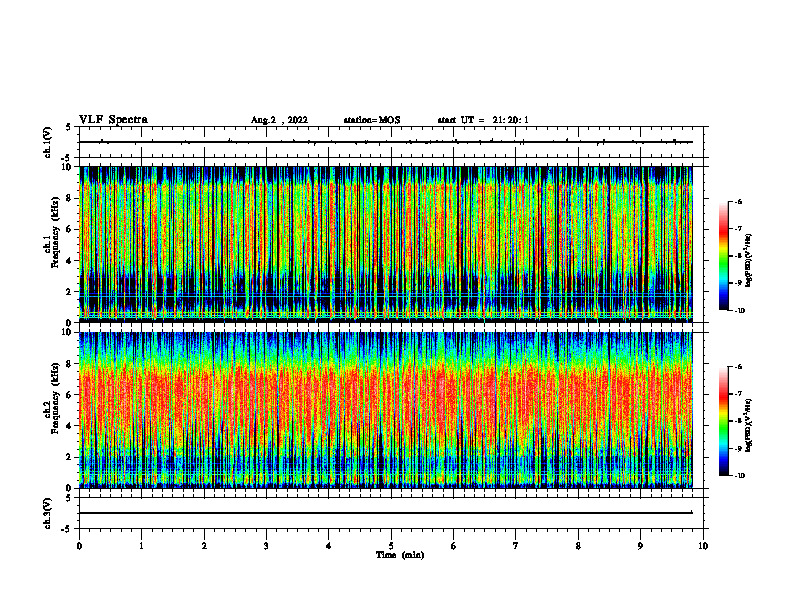Click the time axis tick label '2'
Viewport: 792px width, 612px height.
point(204,546)
